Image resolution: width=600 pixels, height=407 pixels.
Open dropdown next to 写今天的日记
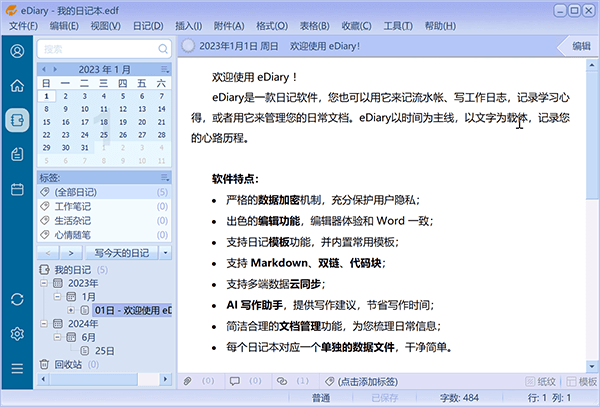165,253
